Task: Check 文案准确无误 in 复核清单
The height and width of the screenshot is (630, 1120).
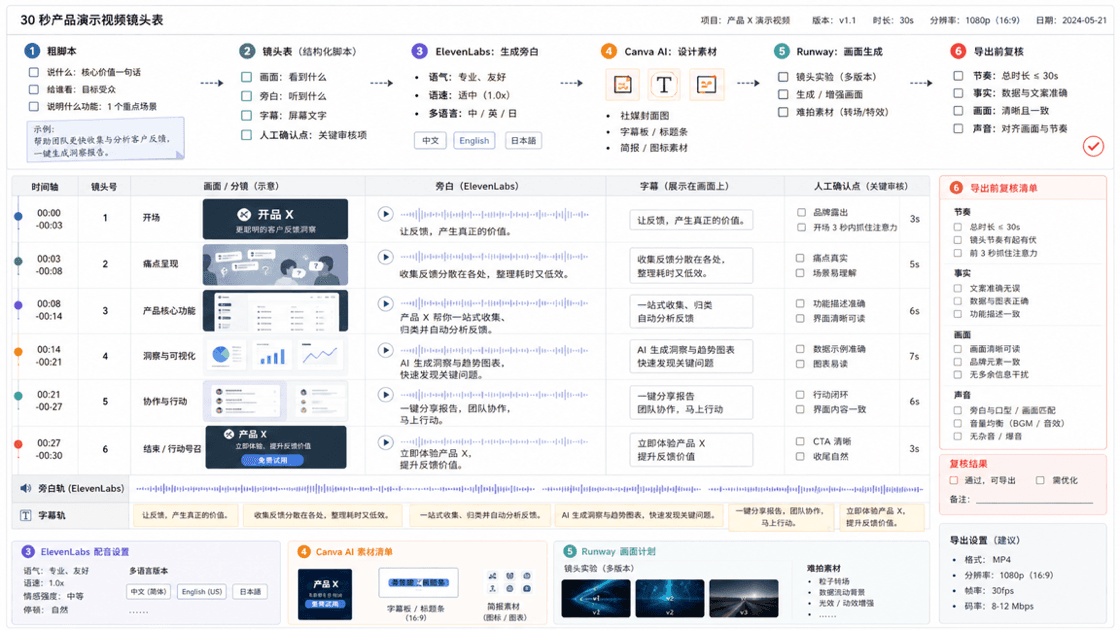Action: click(957, 289)
